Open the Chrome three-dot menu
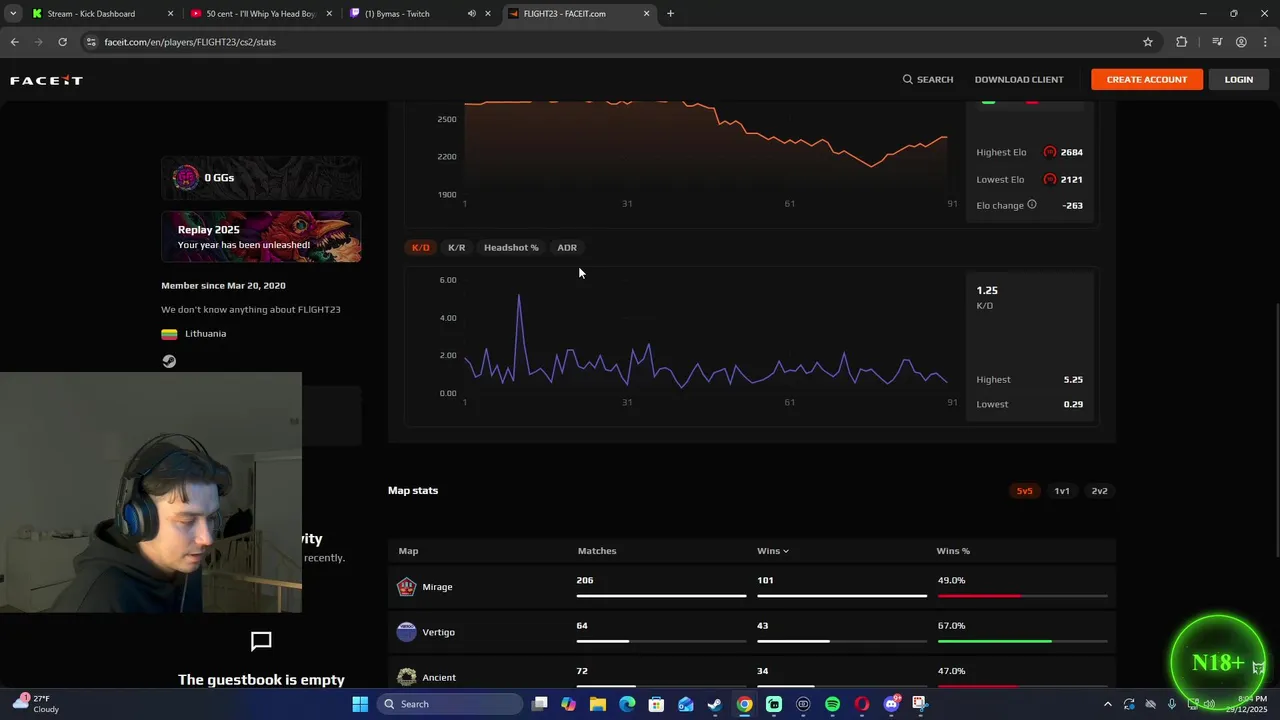 pos(1266,42)
